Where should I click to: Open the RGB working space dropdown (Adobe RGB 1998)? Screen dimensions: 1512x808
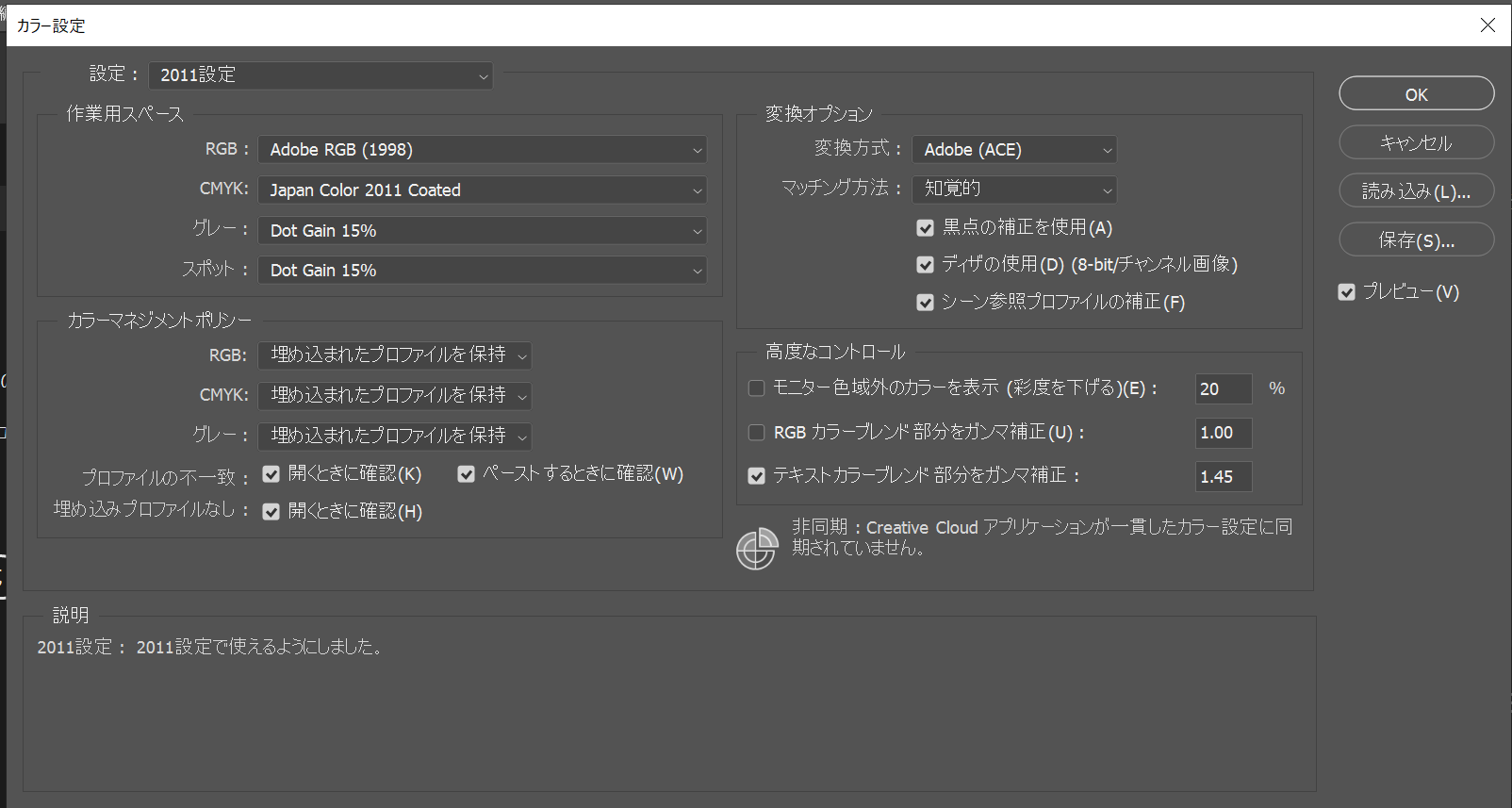483,150
